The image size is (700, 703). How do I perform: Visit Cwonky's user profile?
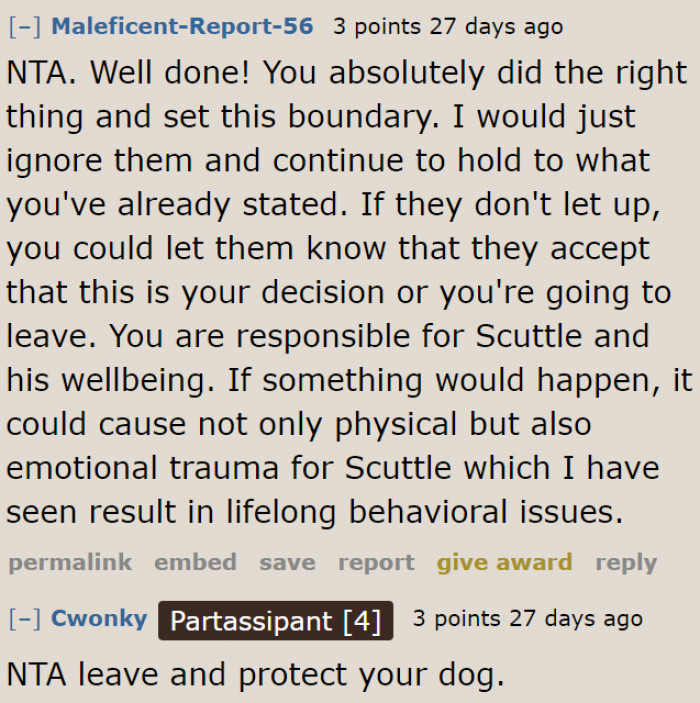(x=99, y=619)
